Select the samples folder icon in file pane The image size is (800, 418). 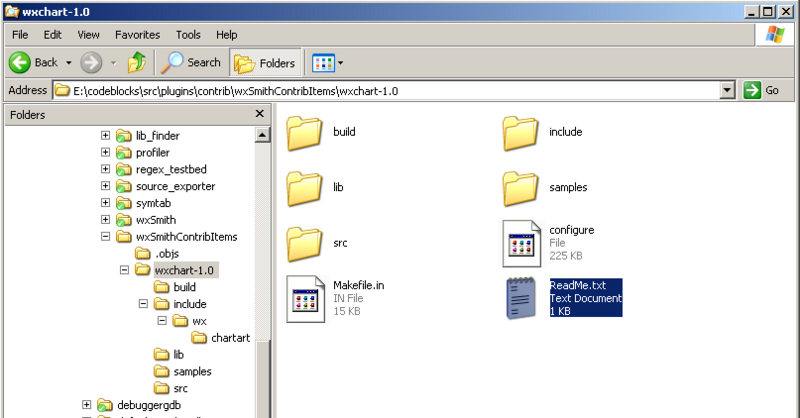520,189
